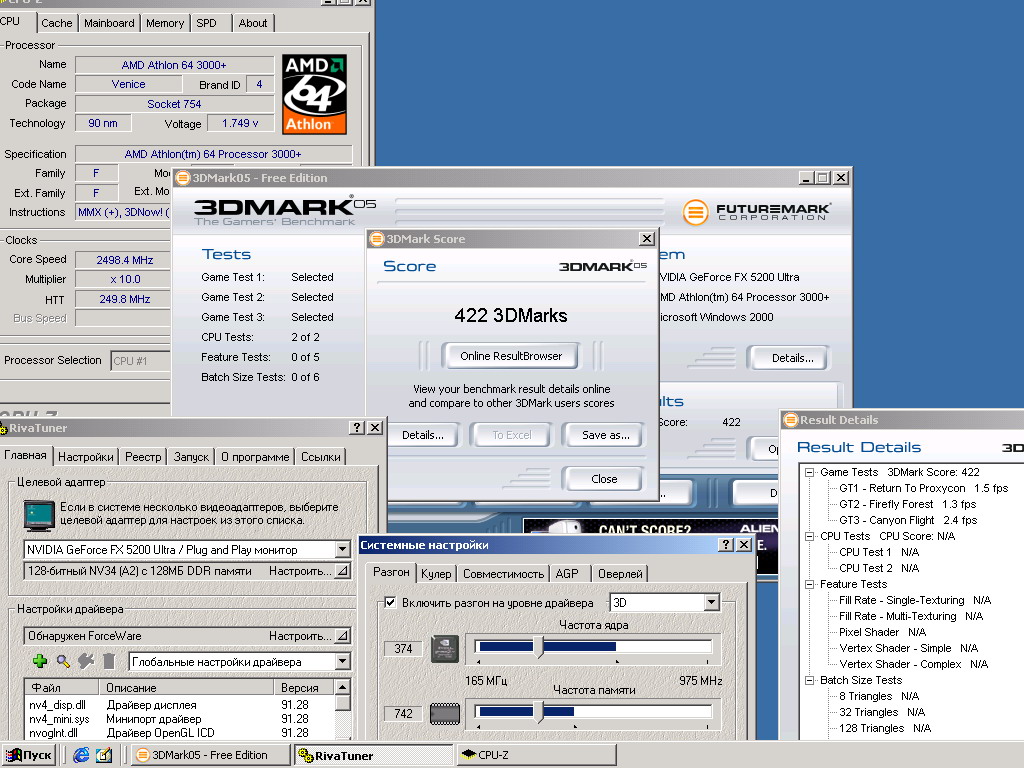Click the core clock value field 374
The image size is (1024, 768).
click(x=403, y=648)
